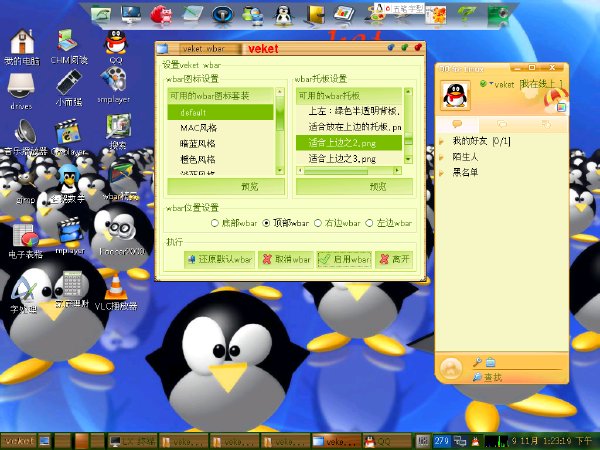Expand the 陌生人 group in QQ
Viewport: 600px width, 450px height.
tap(442, 157)
